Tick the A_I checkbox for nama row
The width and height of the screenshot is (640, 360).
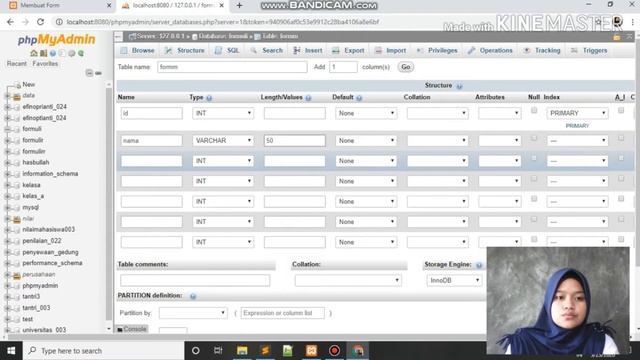pyautogui.click(x=621, y=138)
